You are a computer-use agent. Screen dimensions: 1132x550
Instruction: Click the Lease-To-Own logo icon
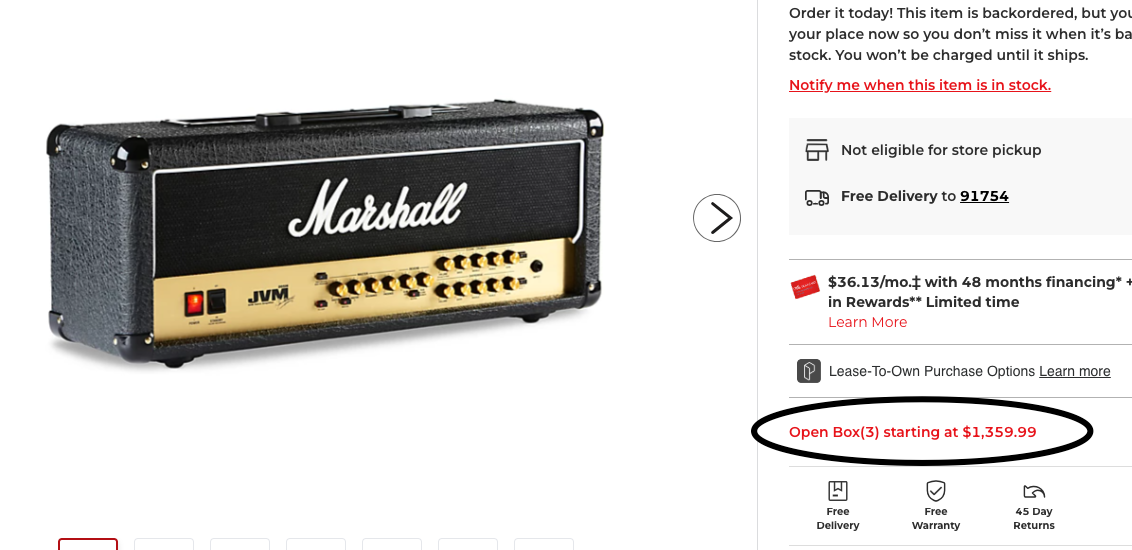tap(808, 371)
